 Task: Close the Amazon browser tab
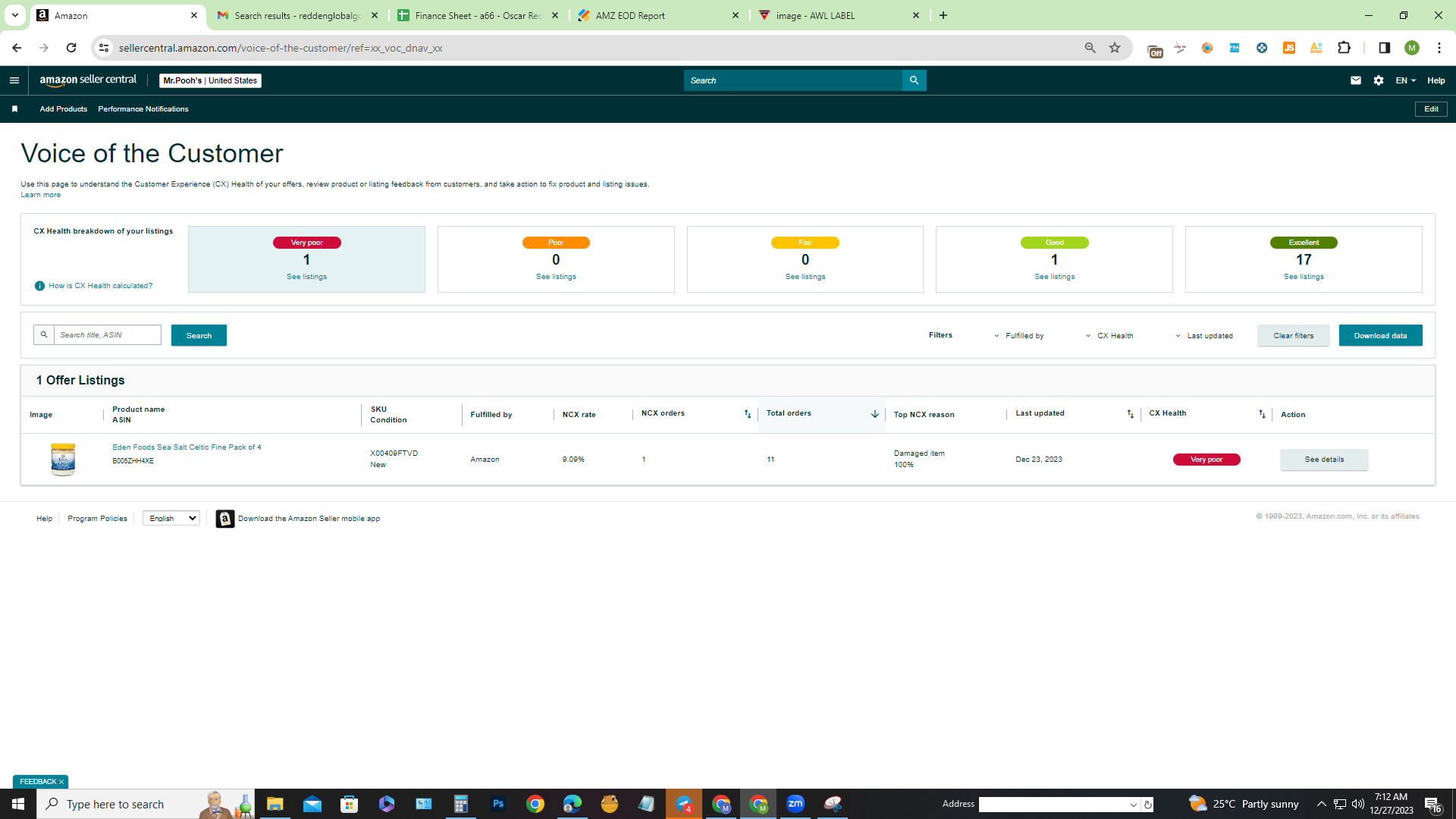point(193,15)
